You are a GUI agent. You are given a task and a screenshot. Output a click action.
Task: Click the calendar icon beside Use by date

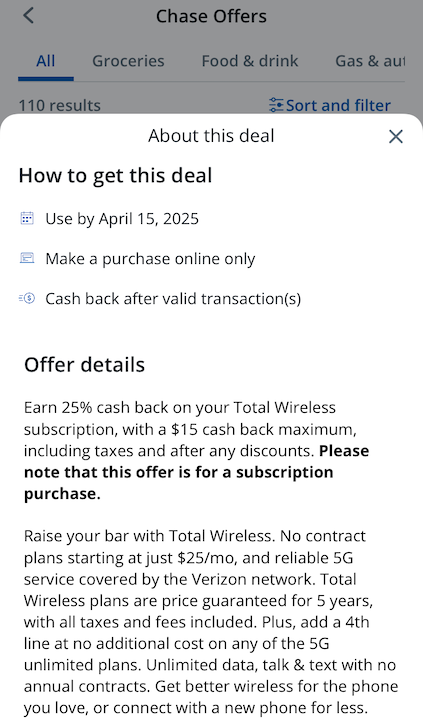pyautogui.click(x=27, y=218)
